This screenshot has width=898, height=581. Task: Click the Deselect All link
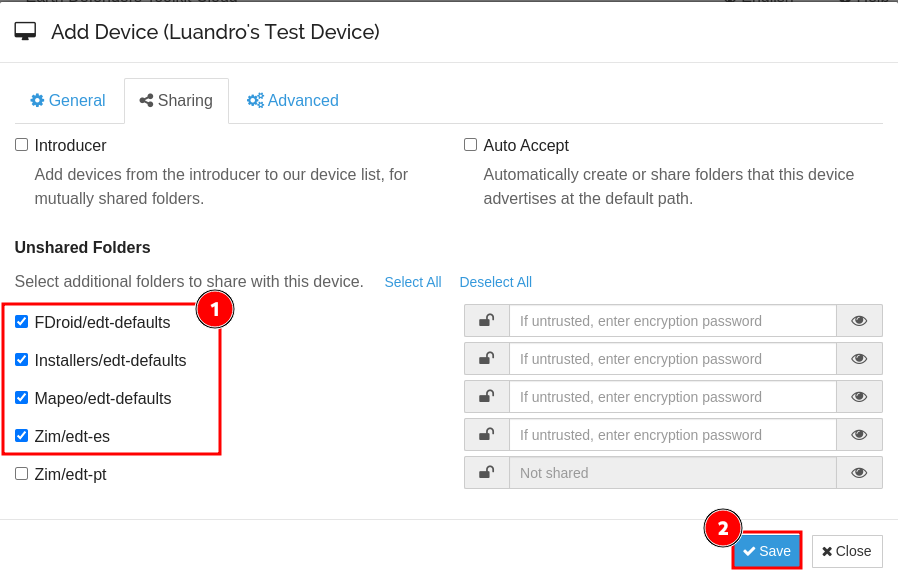tap(495, 282)
